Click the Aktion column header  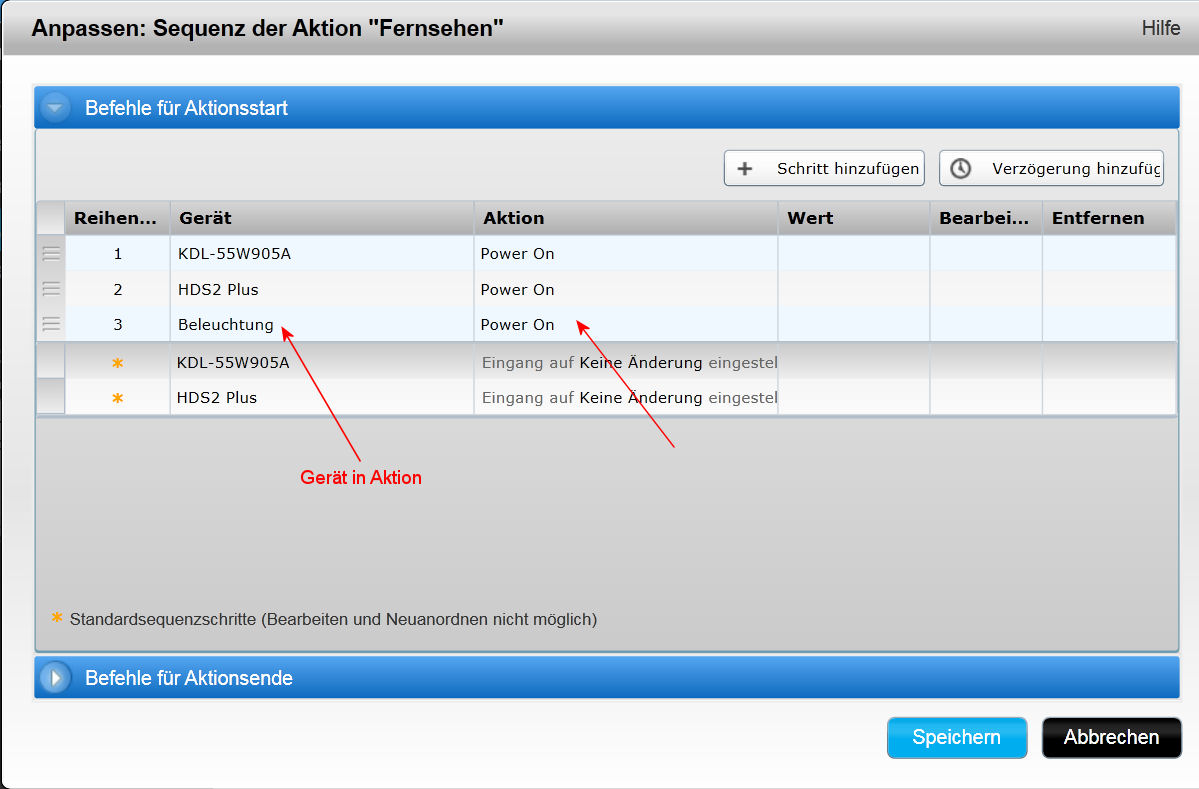[625, 218]
